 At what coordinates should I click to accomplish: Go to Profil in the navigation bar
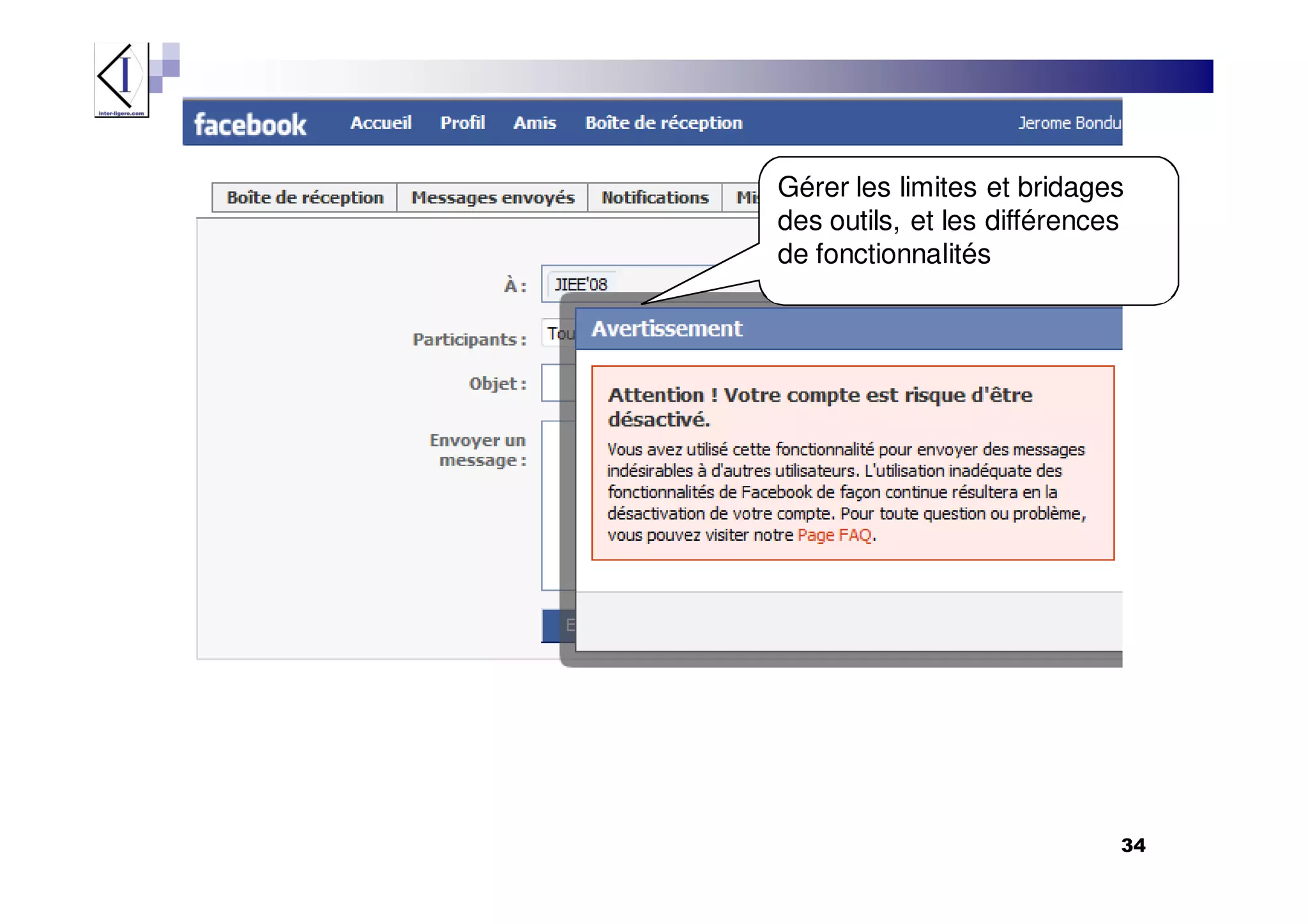pyautogui.click(x=462, y=123)
